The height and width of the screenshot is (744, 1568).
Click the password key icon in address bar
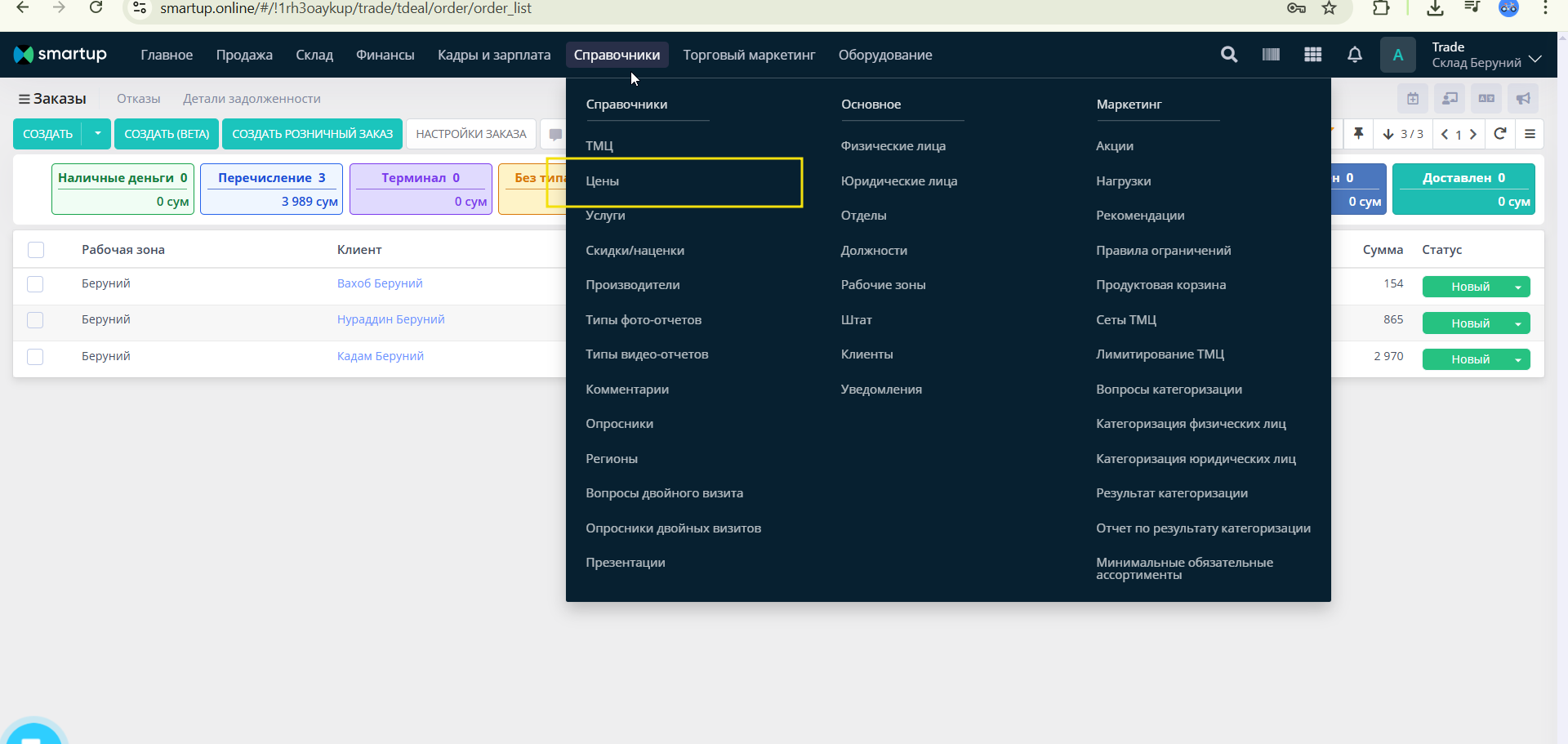click(1296, 8)
